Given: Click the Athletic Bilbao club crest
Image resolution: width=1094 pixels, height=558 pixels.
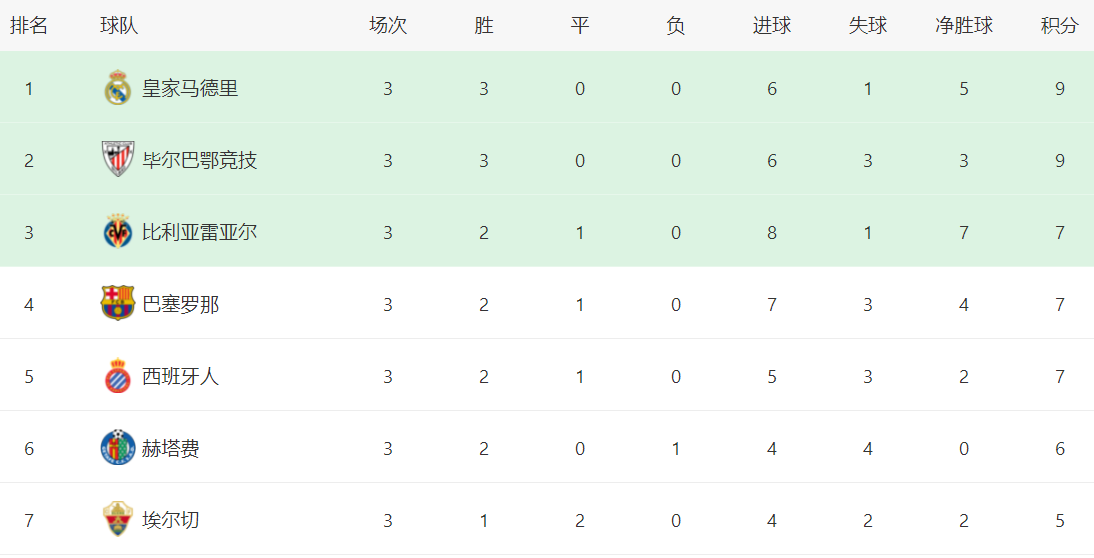Looking at the screenshot, I should tap(118, 160).
